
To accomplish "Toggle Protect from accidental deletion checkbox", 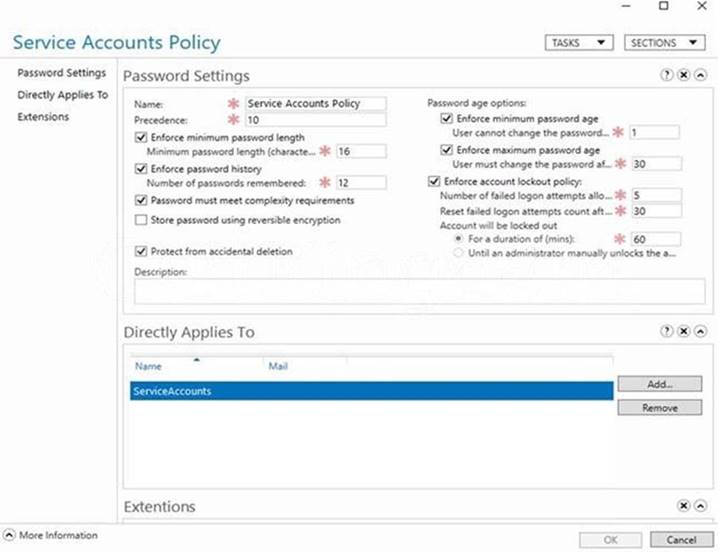I will [x=139, y=252].
